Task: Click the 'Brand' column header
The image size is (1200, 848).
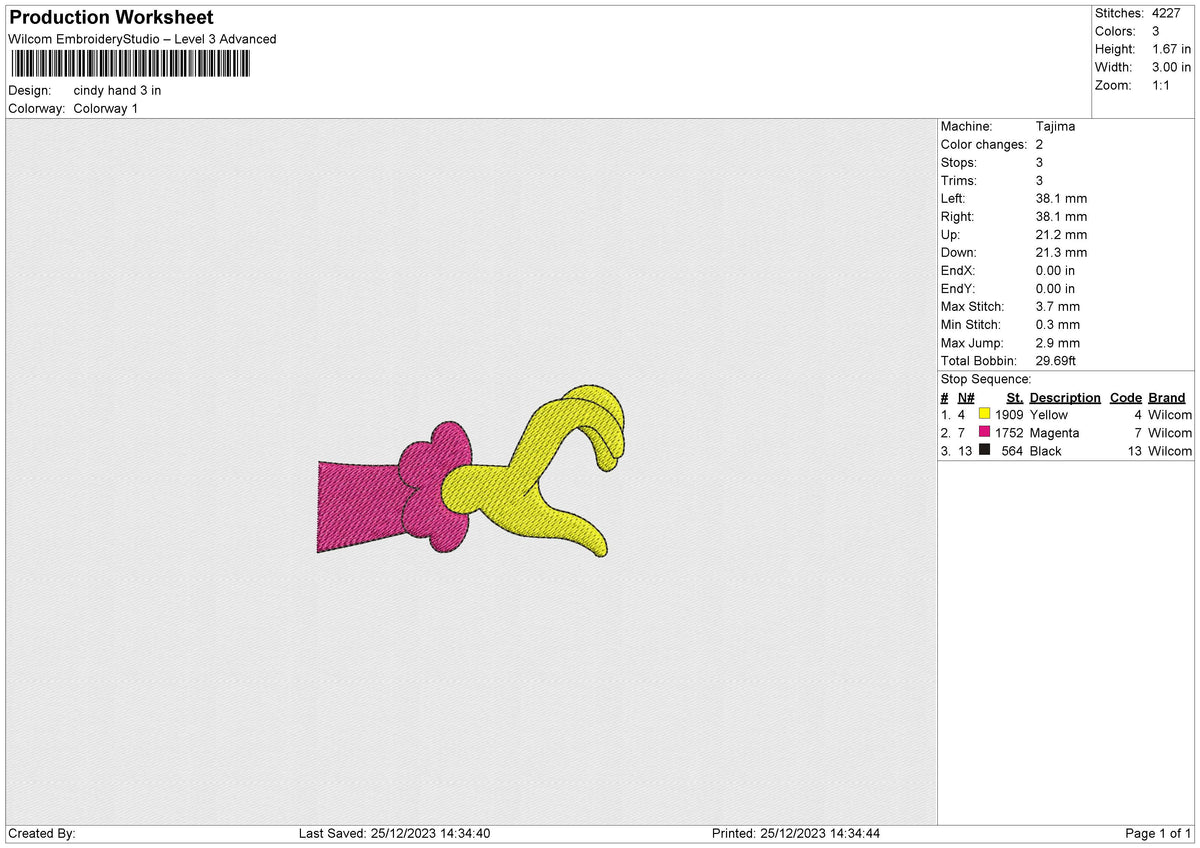Action: coord(1167,397)
